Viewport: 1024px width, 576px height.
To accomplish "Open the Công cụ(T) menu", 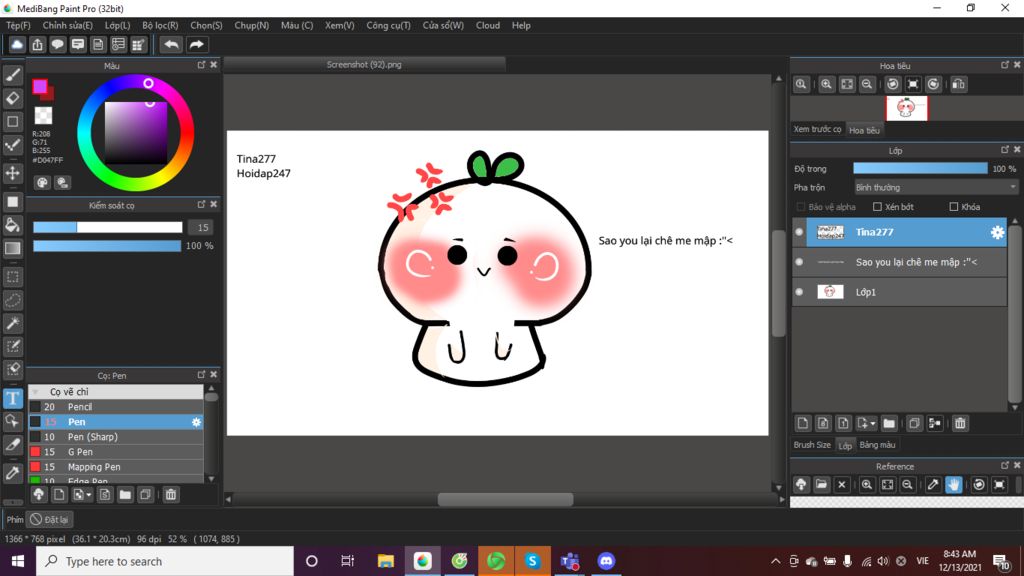I will [388, 25].
